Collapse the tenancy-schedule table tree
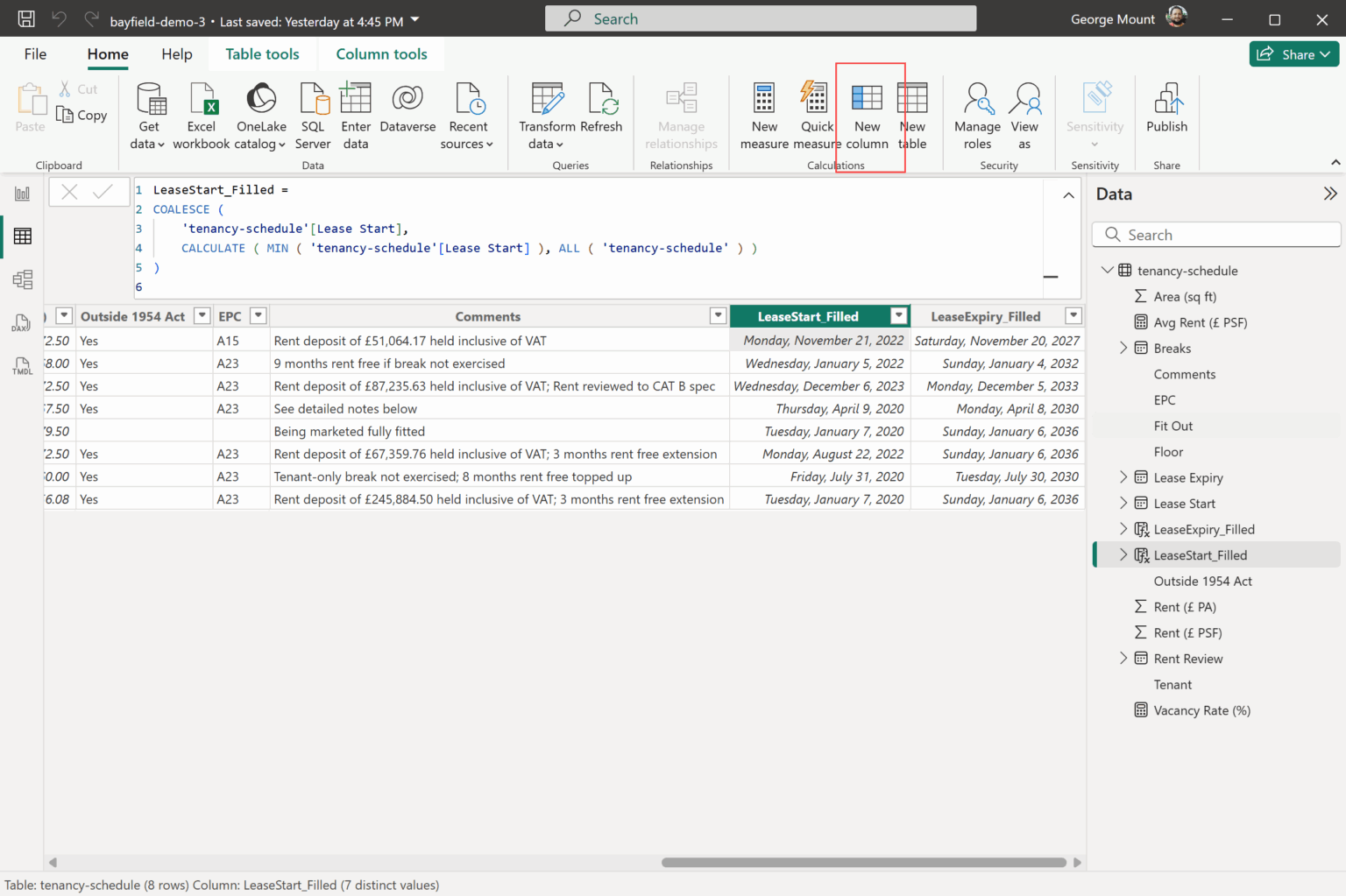1346x896 pixels. point(1108,271)
